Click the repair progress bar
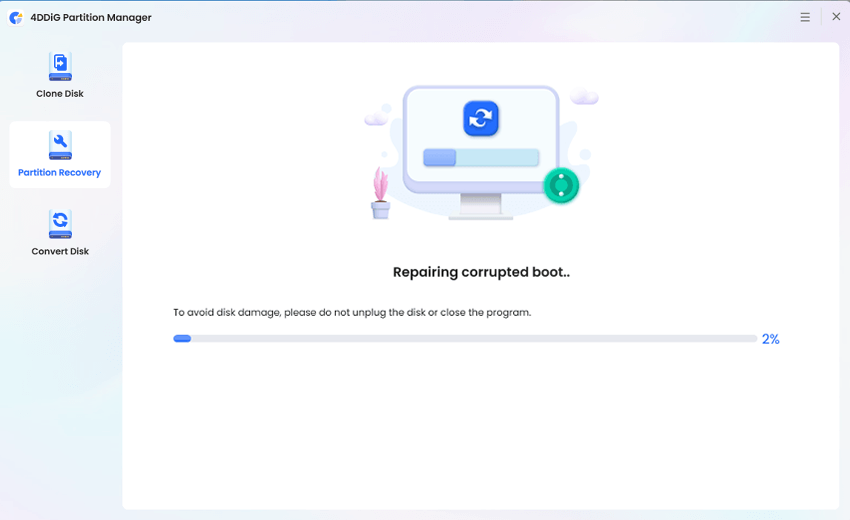The width and height of the screenshot is (850, 520). (465, 338)
